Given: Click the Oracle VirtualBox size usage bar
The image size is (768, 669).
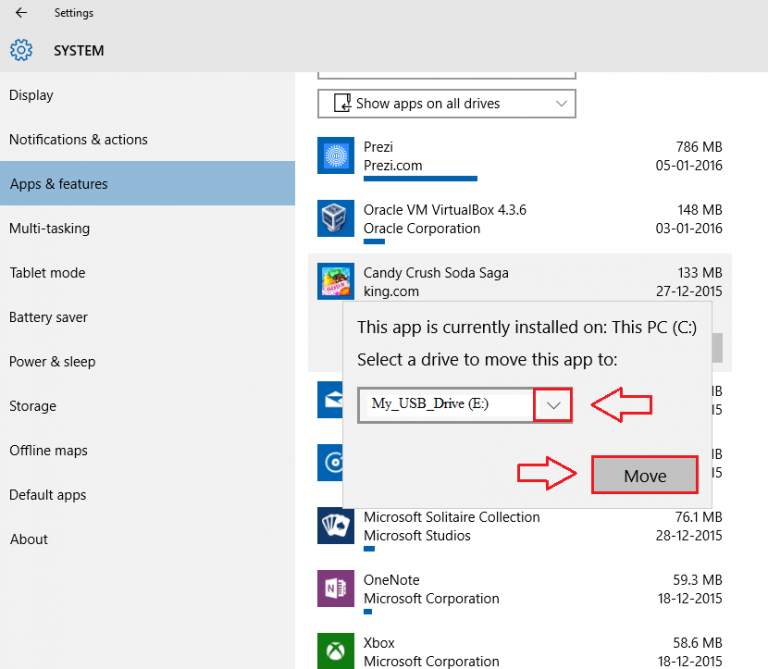Looking at the screenshot, I should coord(374,241).
